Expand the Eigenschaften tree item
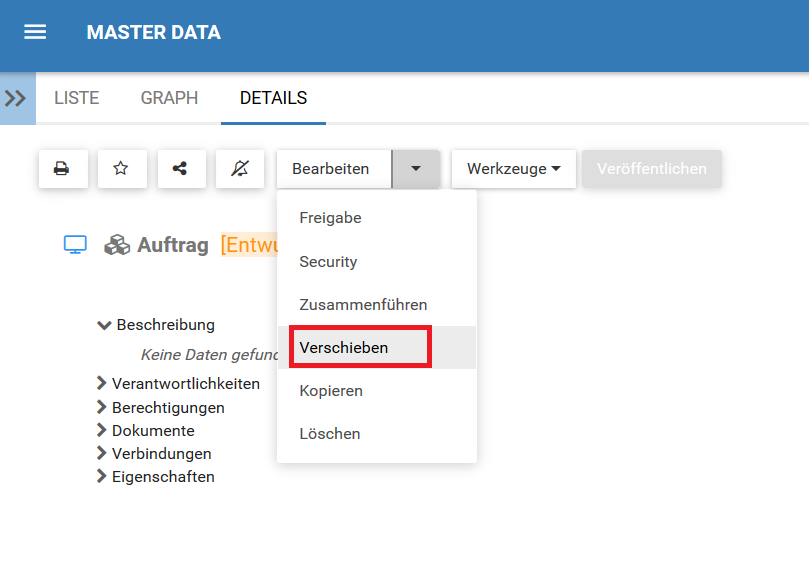This screenshot has height=575, width=809. (102, 477)
